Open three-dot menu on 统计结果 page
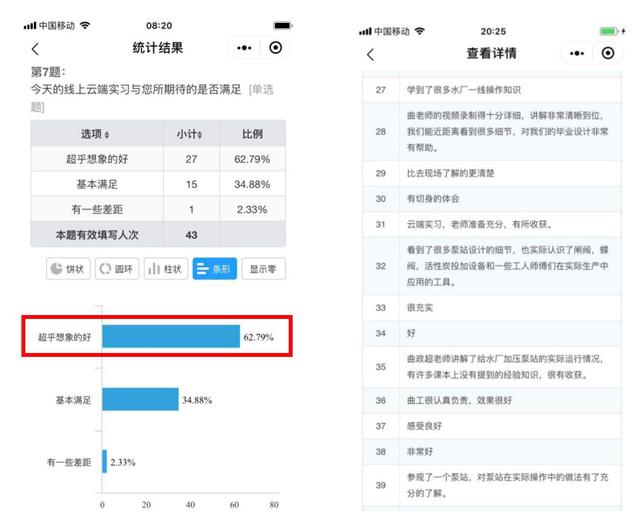This screenshot has height=521, width=638. click(245, 48)
